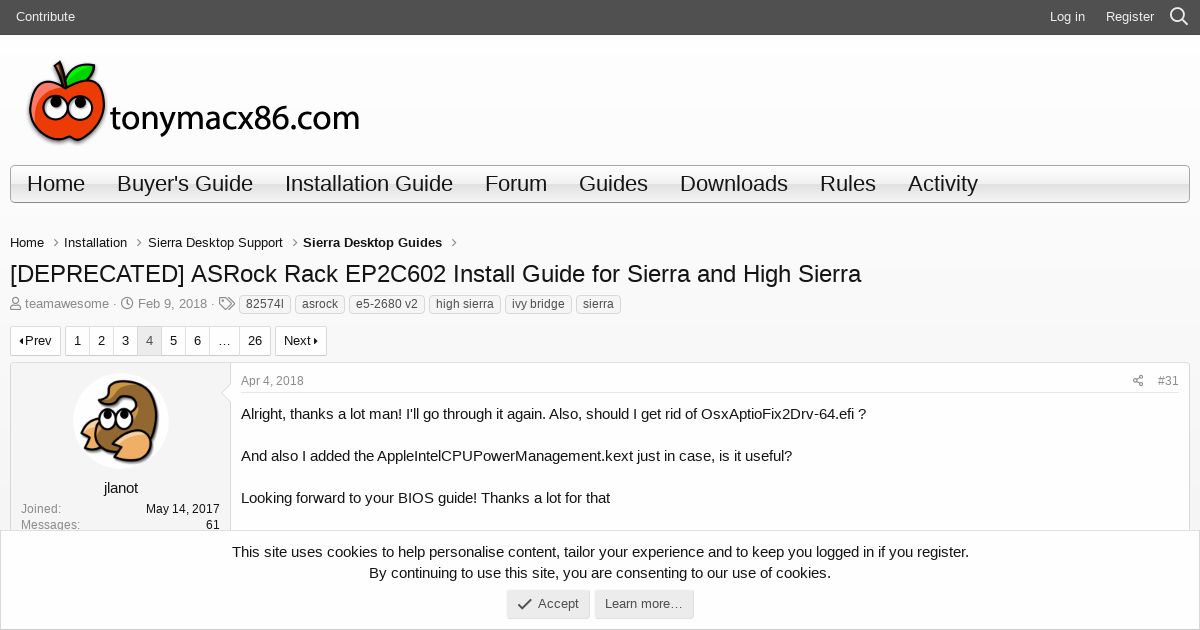Select current page 4
Screen dimensions: 1200x630
point(149,341)
